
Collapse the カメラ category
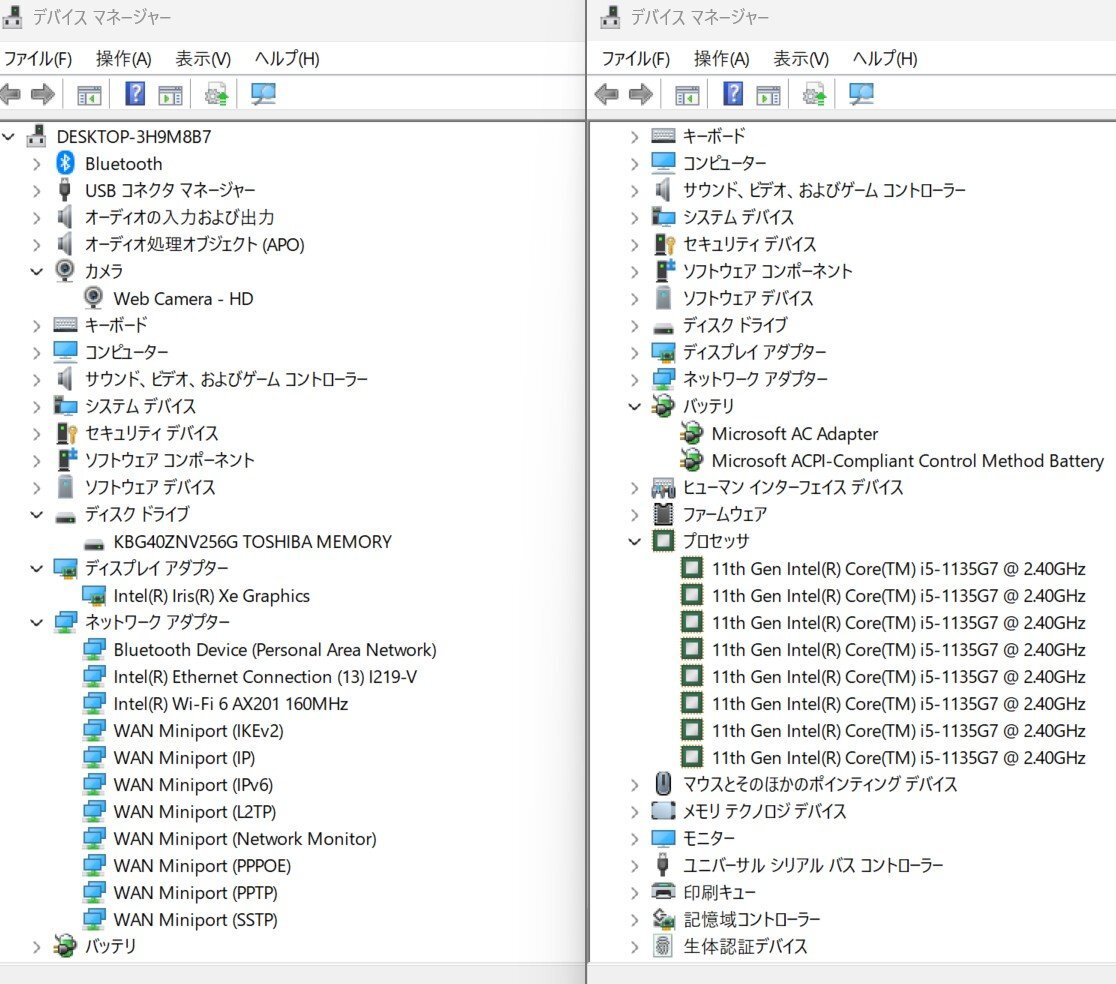[37, 271]
